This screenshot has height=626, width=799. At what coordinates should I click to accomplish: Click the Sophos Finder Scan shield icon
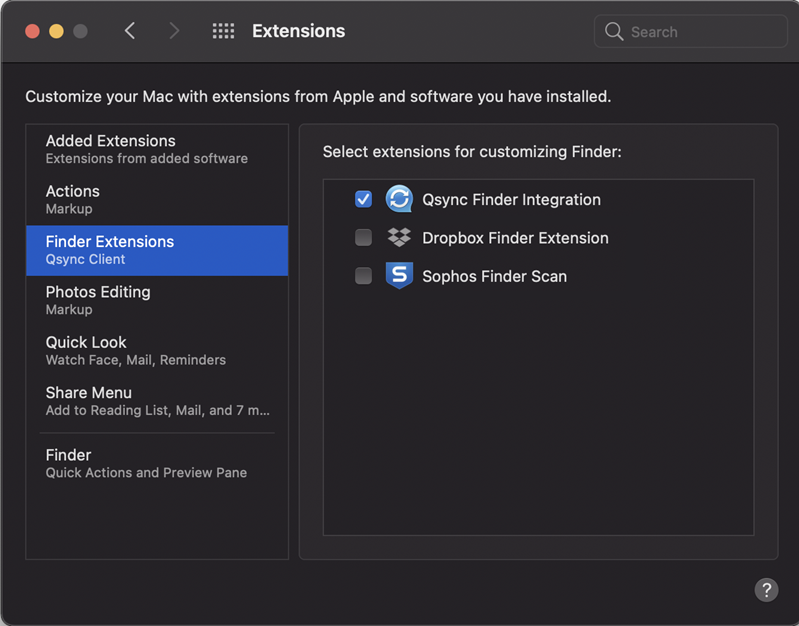pos(399,276)
